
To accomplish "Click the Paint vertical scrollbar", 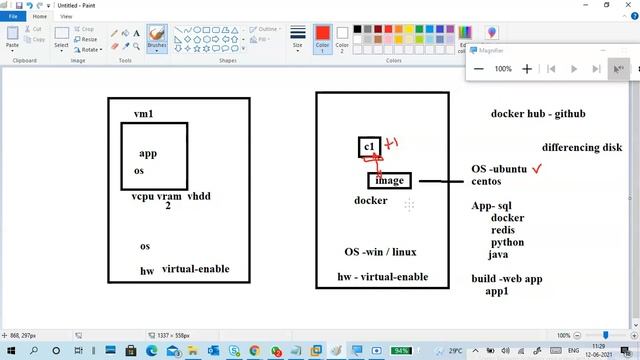I will [636, 199].
